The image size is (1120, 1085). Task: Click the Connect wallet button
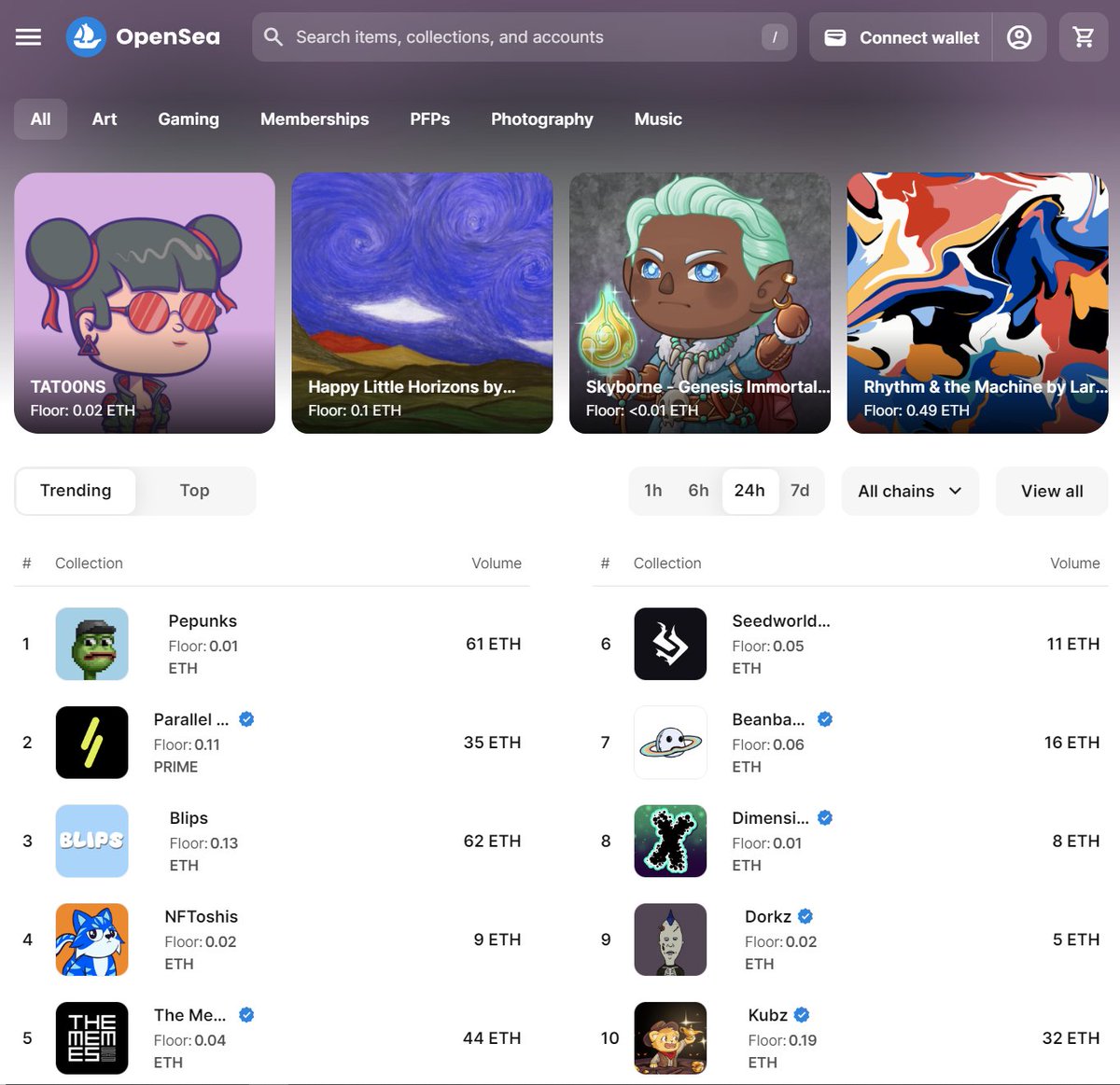901,37
